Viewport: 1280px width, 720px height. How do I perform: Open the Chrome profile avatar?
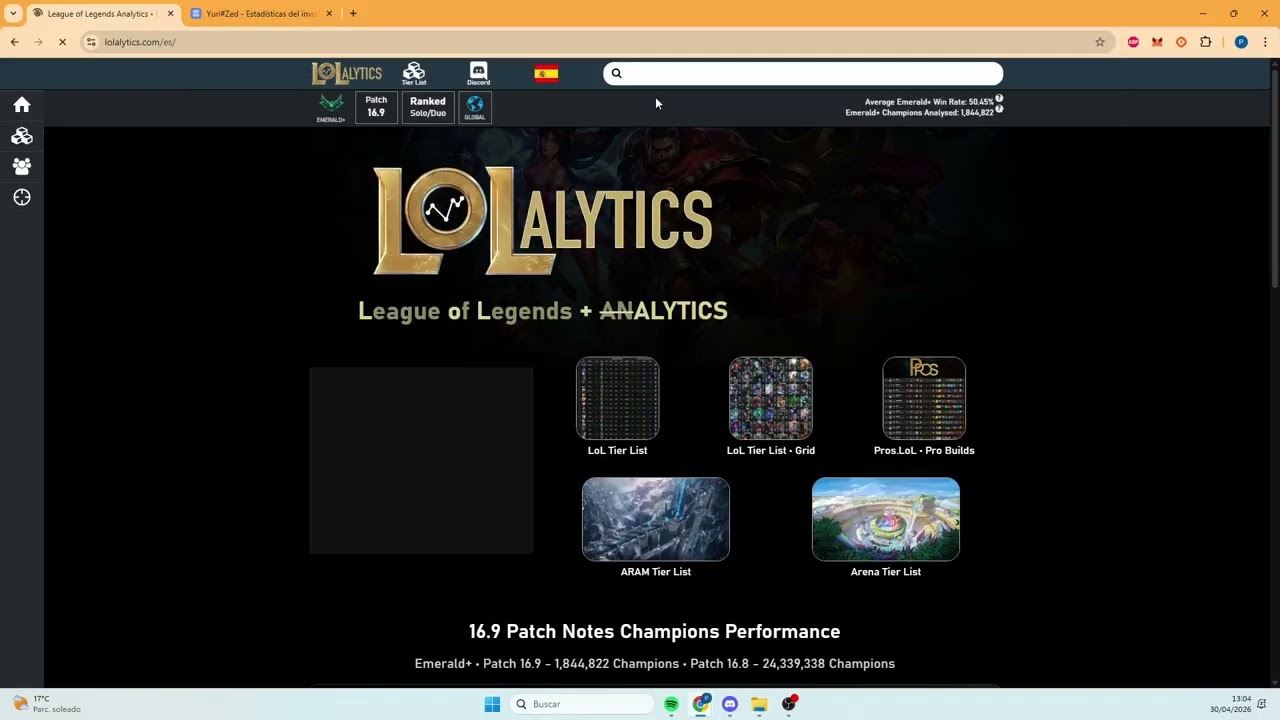point(1241,42)
